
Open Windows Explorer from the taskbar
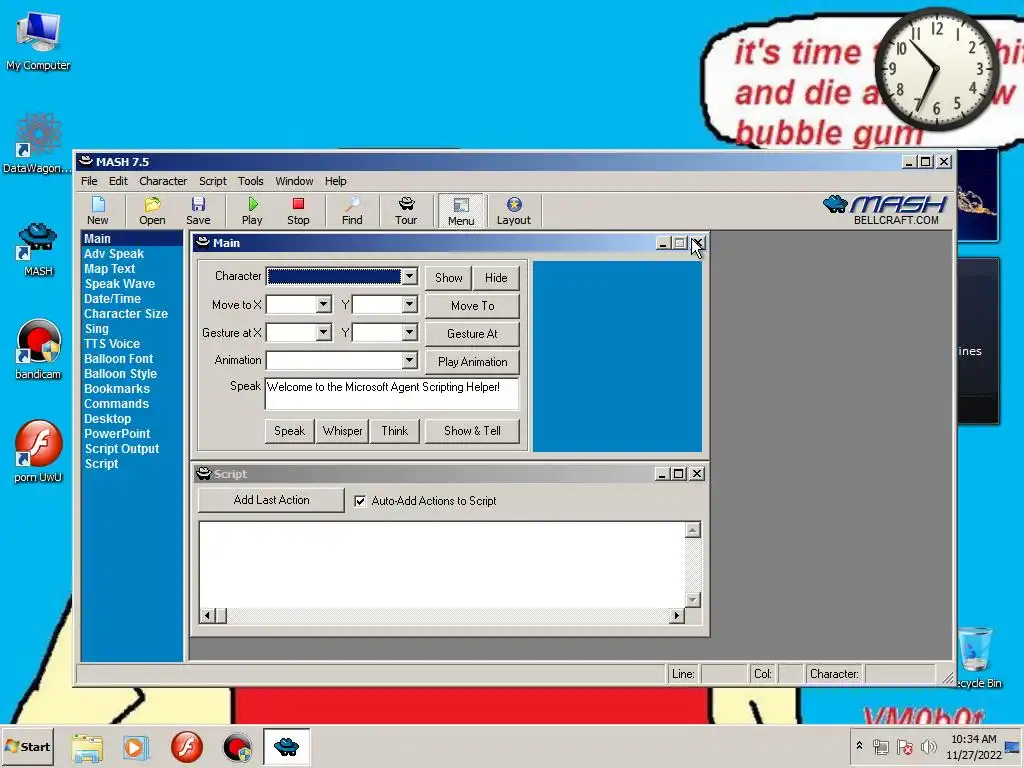coord(87,747)
